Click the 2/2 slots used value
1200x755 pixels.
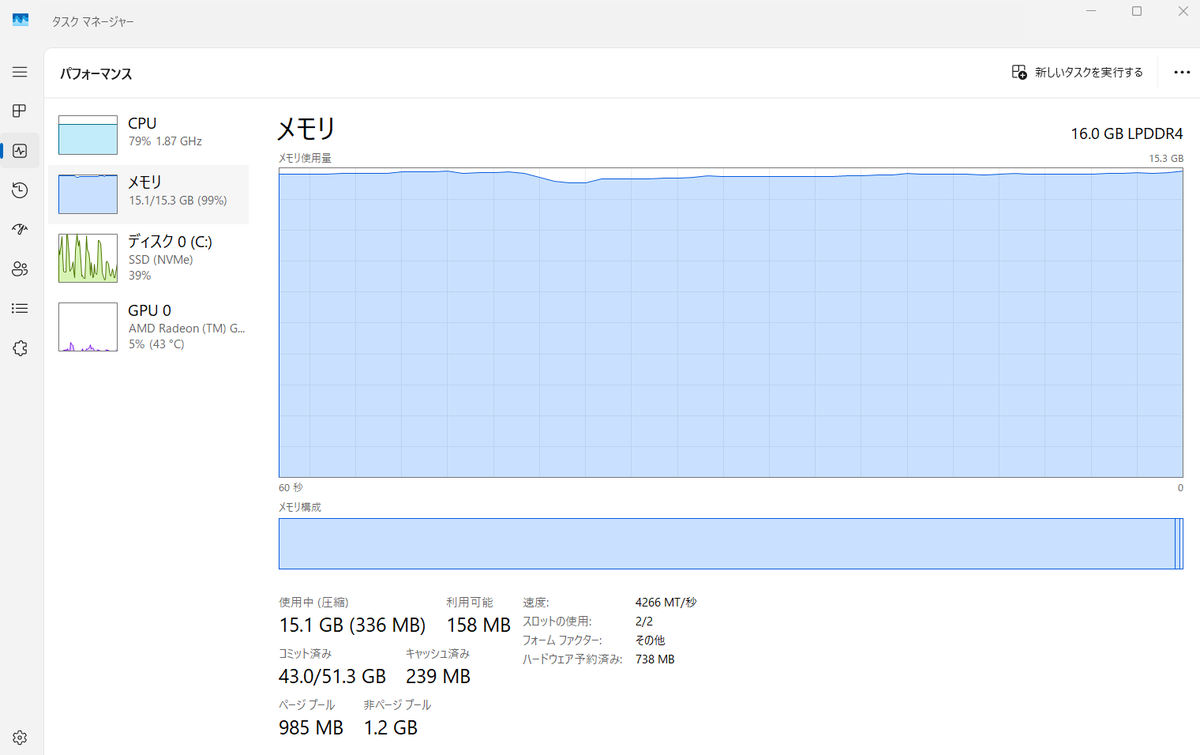point(644,621)
